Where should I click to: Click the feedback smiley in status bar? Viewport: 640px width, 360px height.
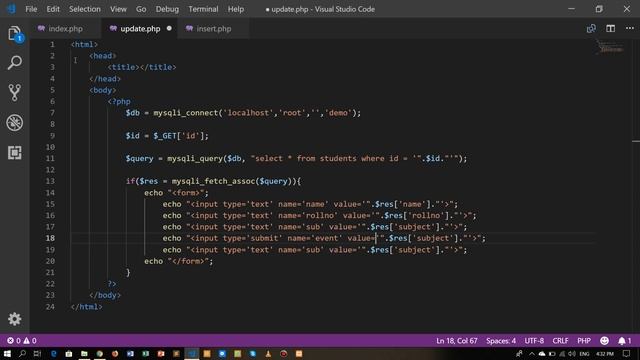tap(604, 340)
